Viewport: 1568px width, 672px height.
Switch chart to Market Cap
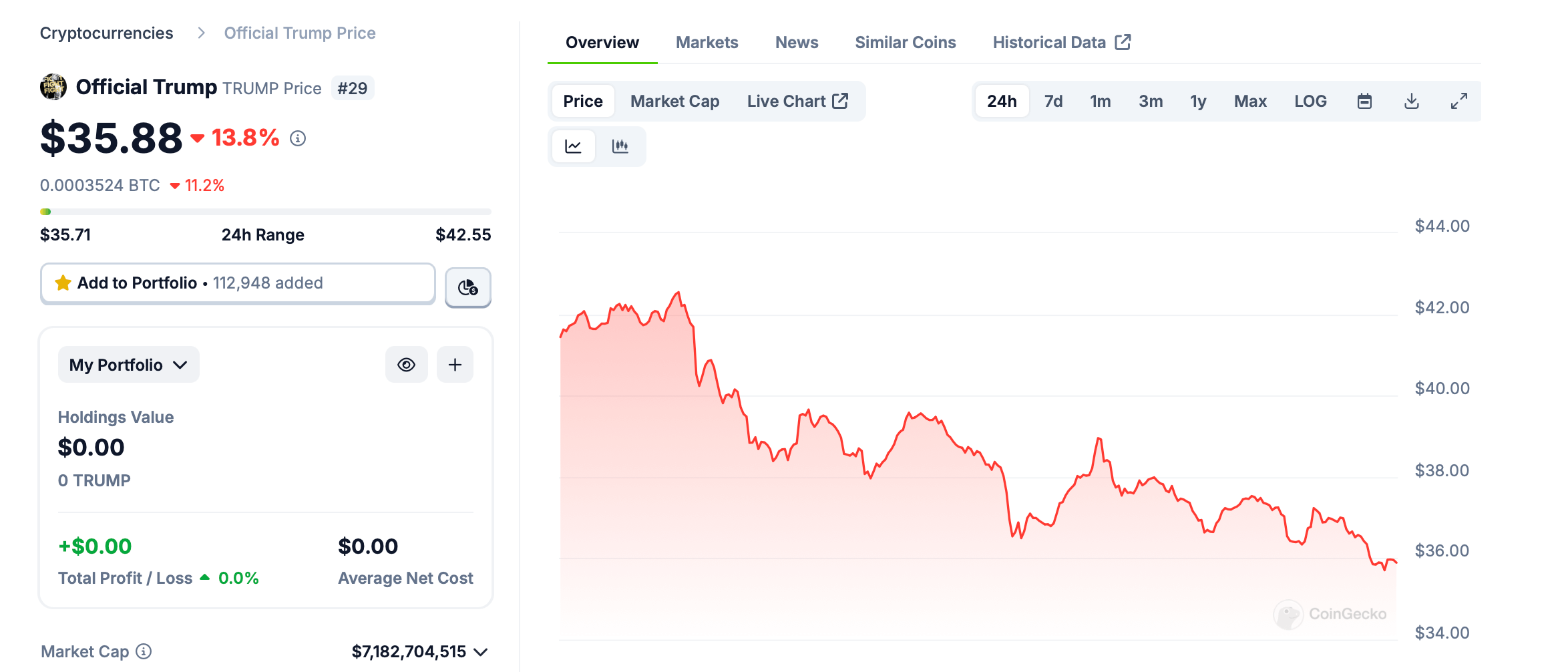(674, 101)
